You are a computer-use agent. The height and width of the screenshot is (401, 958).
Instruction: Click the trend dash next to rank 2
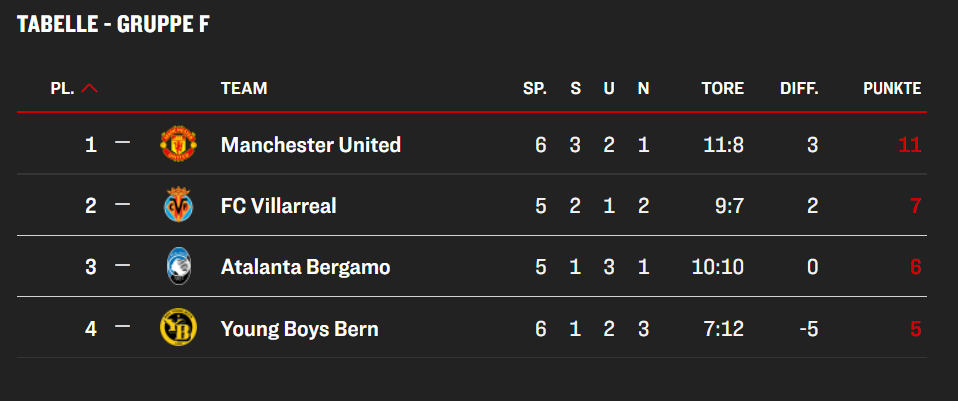point(123,204)
